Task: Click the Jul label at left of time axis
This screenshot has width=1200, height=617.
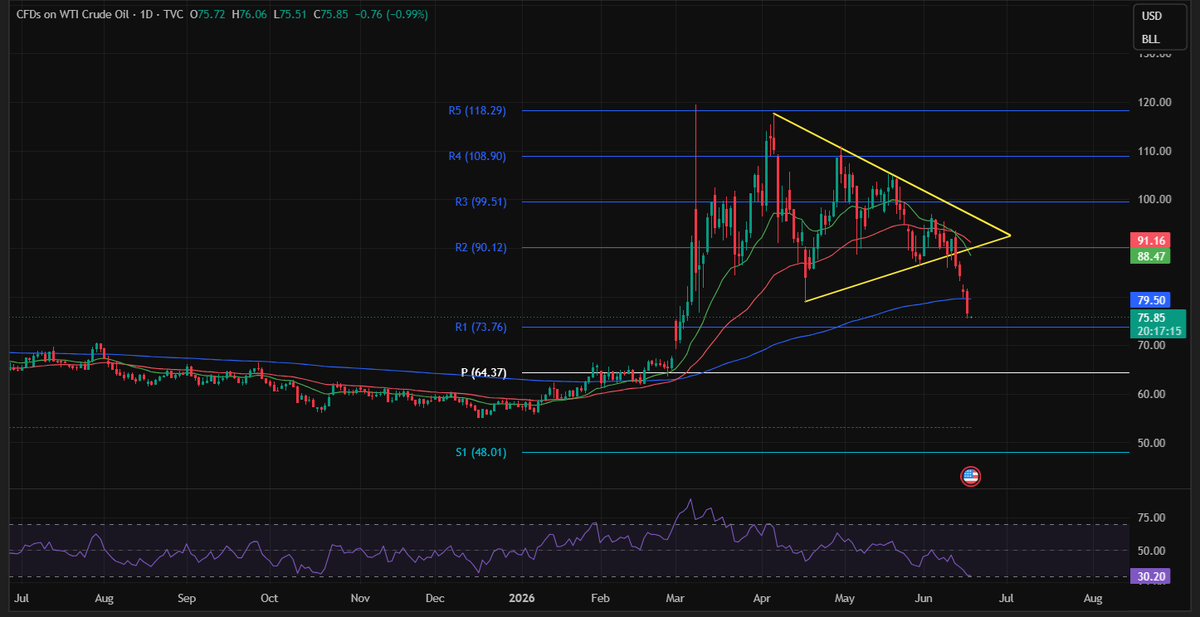Action: [20, 599]
